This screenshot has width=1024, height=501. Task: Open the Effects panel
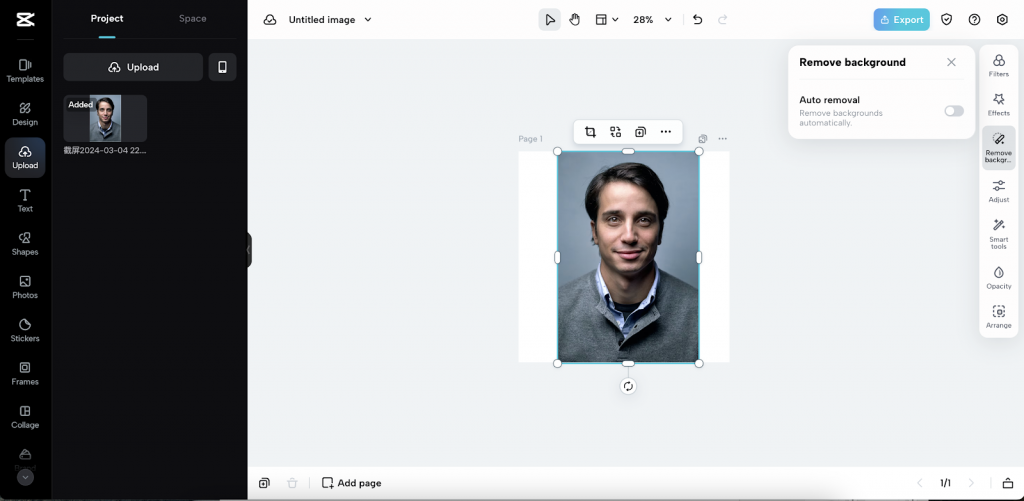pos(998,104)
